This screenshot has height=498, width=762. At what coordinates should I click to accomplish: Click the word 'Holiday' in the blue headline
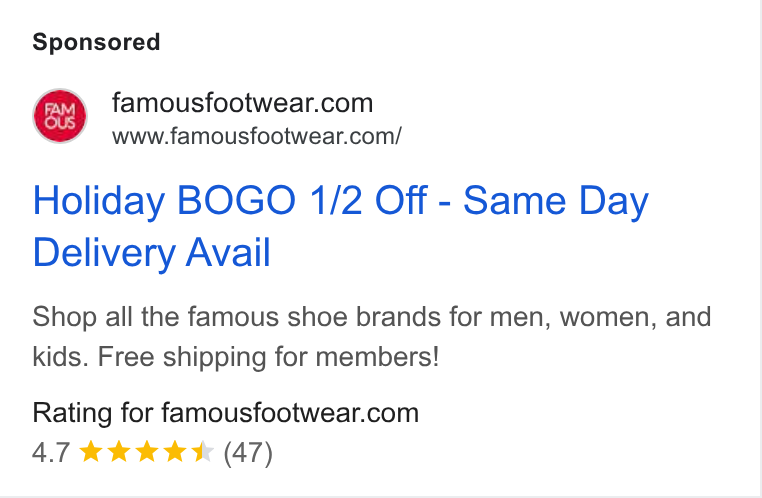(x=99, y=201)
